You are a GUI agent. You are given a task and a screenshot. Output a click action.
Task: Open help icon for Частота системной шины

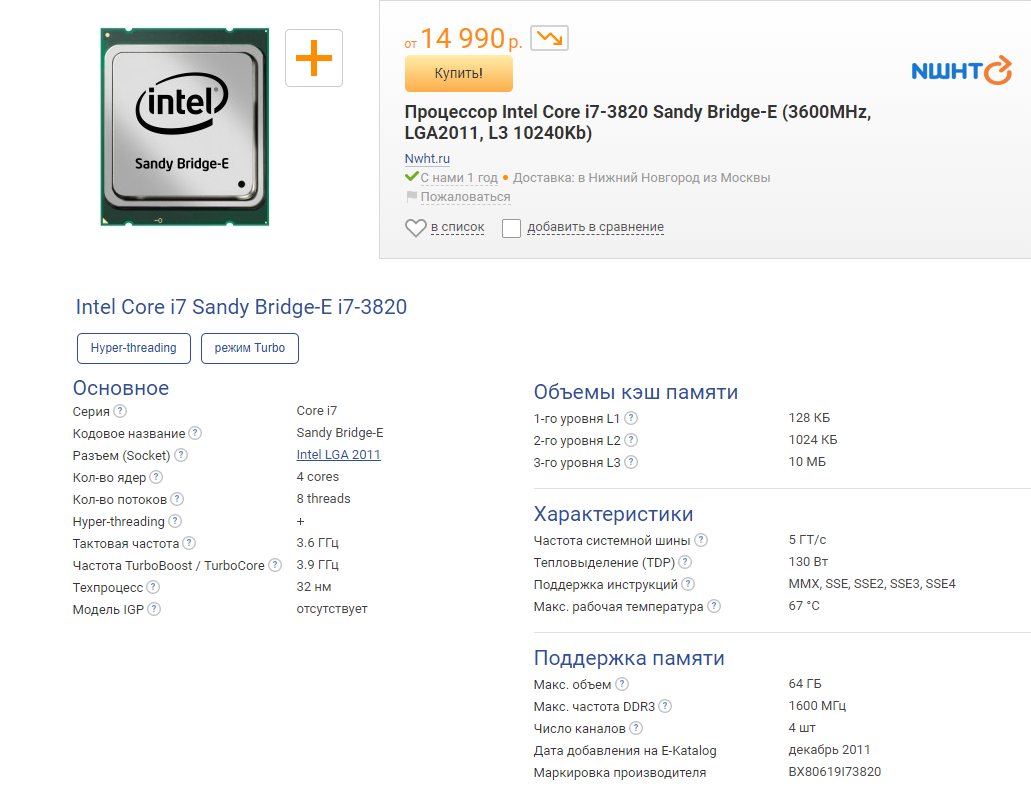701,540
